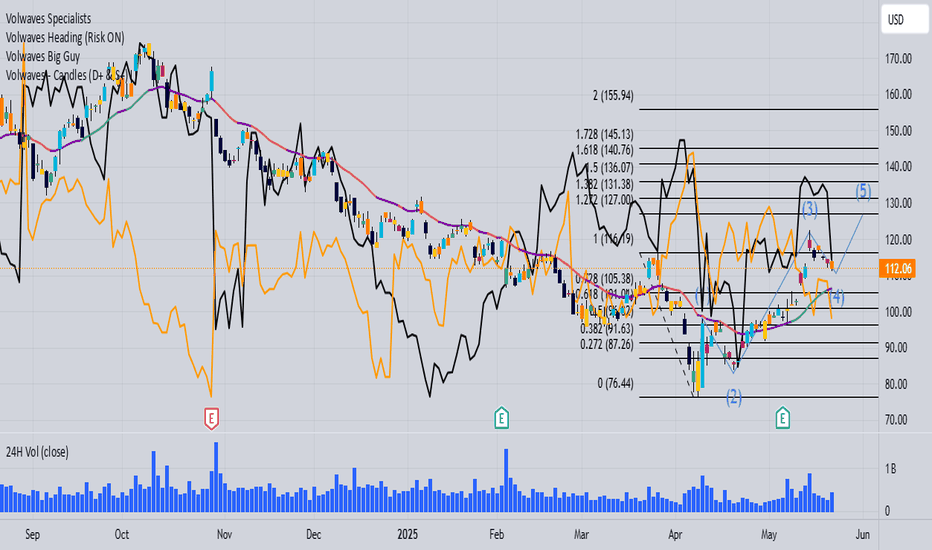Click the current price label 112.06
The image size is (932, 550).
(x=898, y=269)
